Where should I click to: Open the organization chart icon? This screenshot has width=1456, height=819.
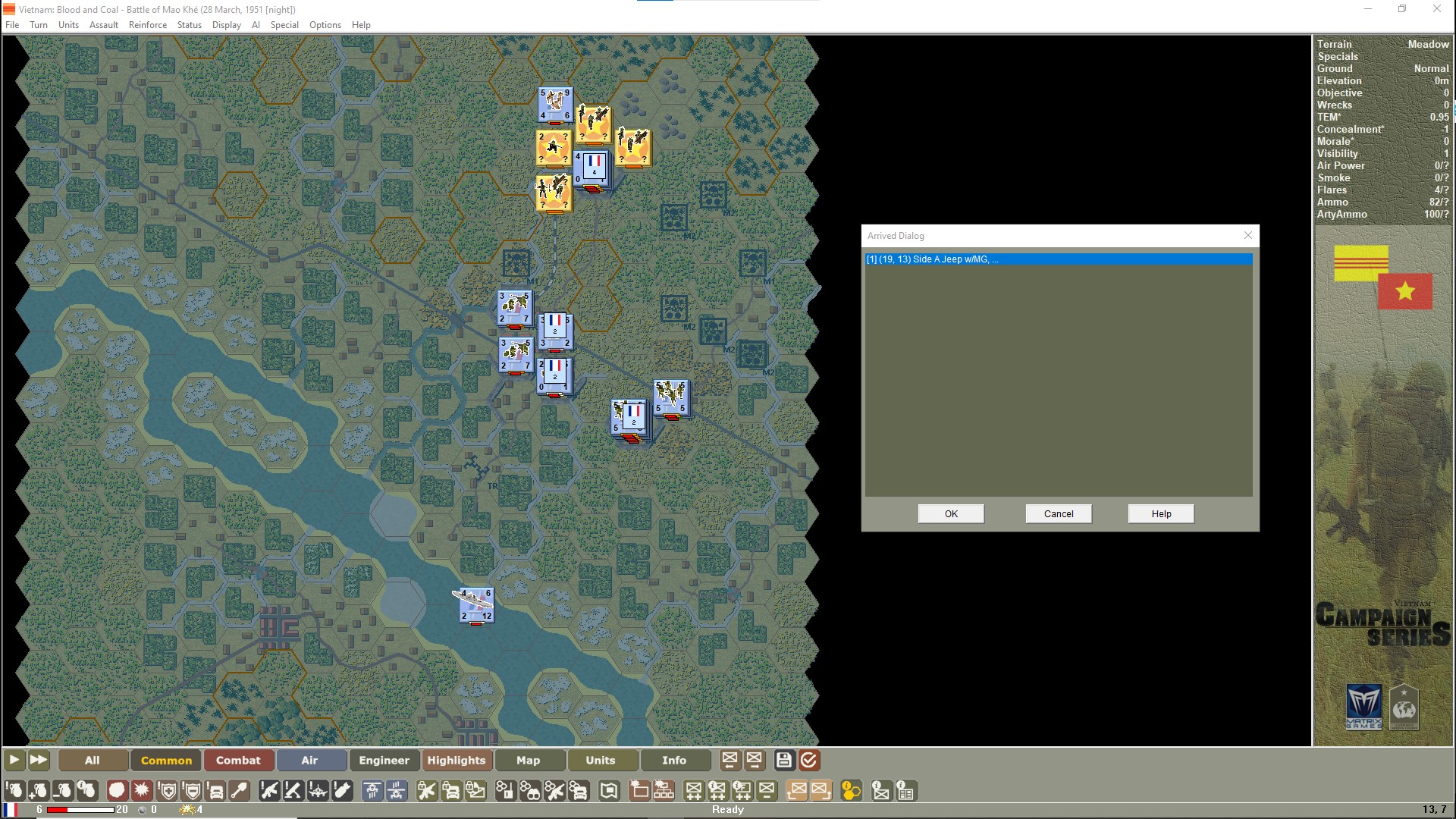pyautogui.click(x=664, y=790)
